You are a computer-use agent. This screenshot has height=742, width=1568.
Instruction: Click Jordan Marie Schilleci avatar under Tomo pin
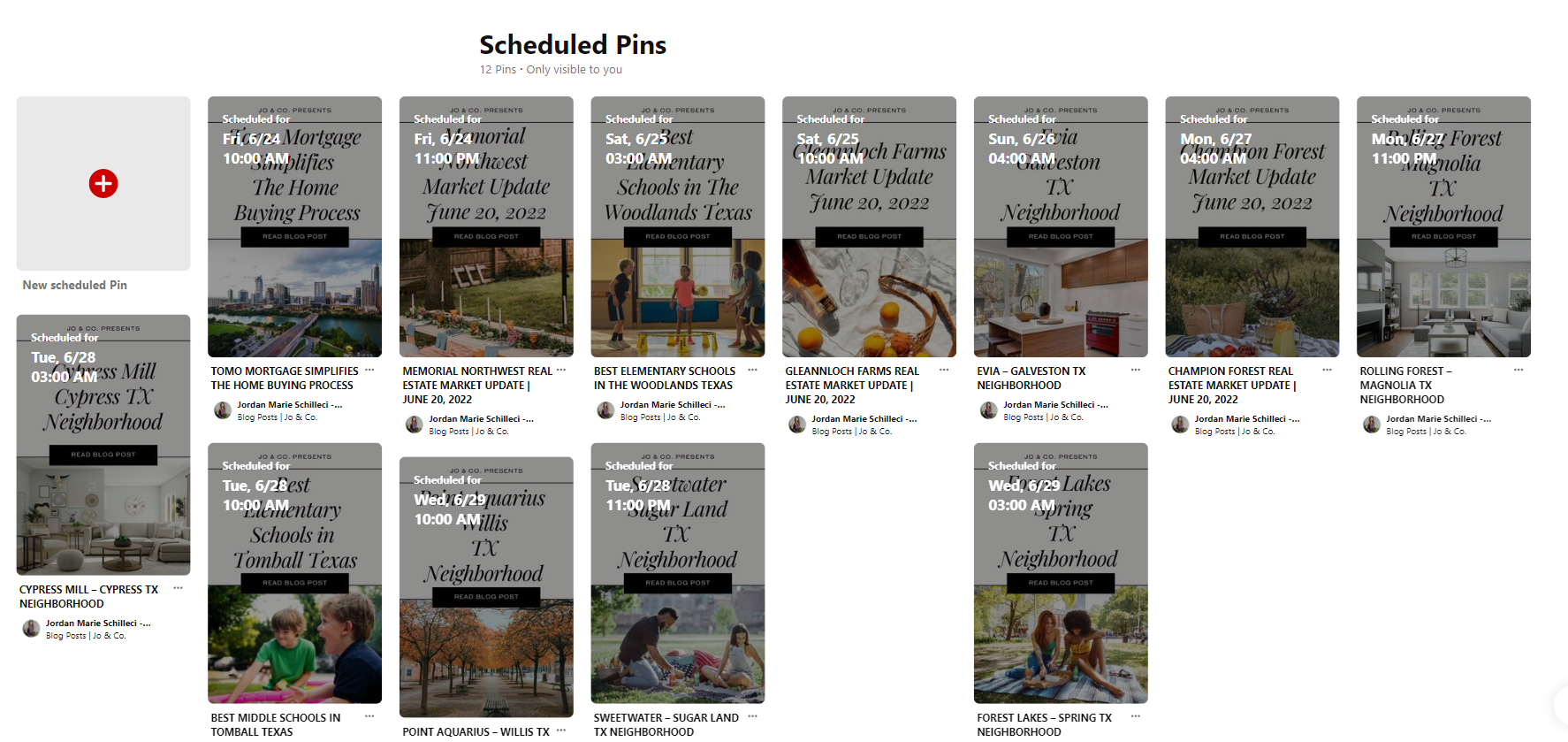pos(223,410)
